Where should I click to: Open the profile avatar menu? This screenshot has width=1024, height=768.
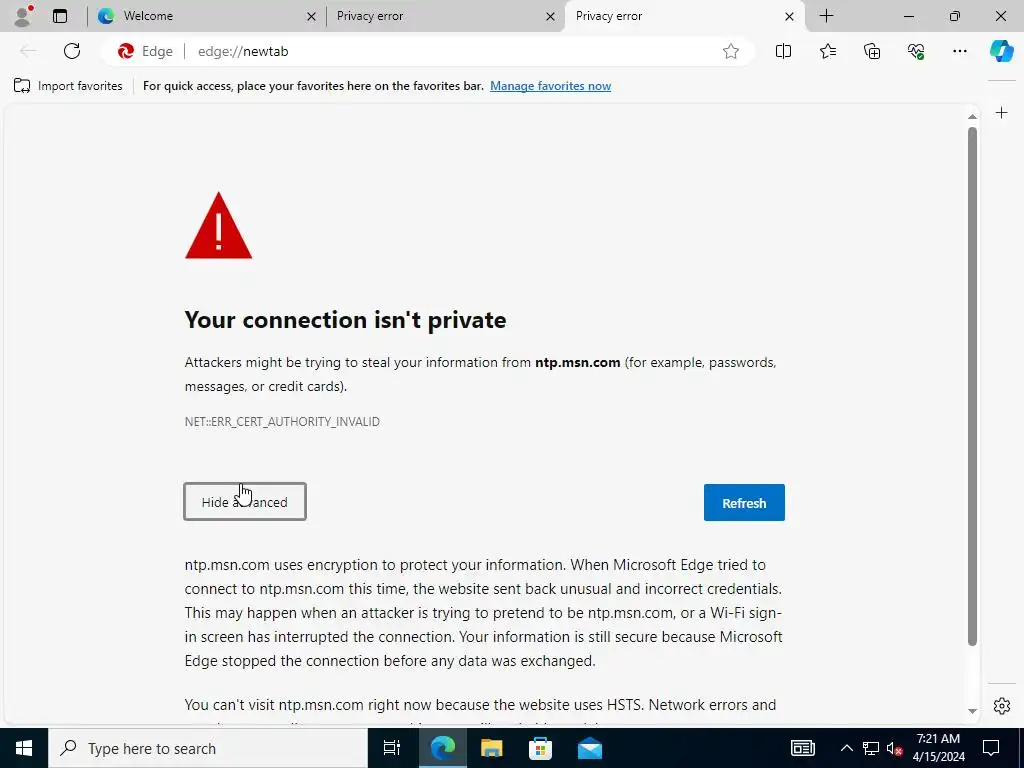[23, 16]
